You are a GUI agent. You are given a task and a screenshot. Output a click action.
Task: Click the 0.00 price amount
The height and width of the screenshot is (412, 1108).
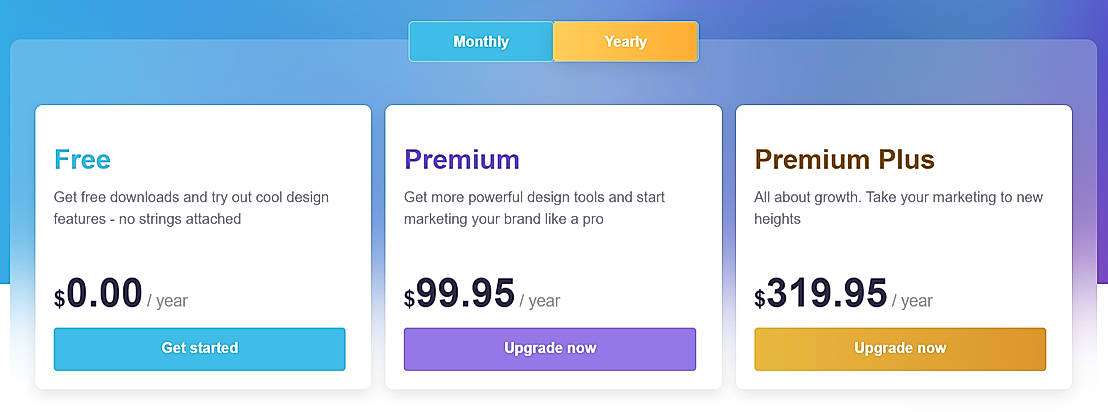click(x=104, y=294)
